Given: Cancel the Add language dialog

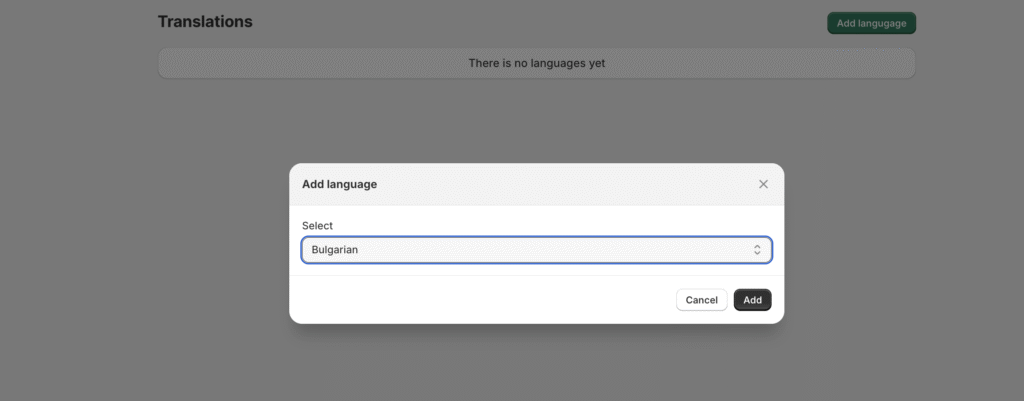Looking at the screenshot, I should click(x=701, y=300).
